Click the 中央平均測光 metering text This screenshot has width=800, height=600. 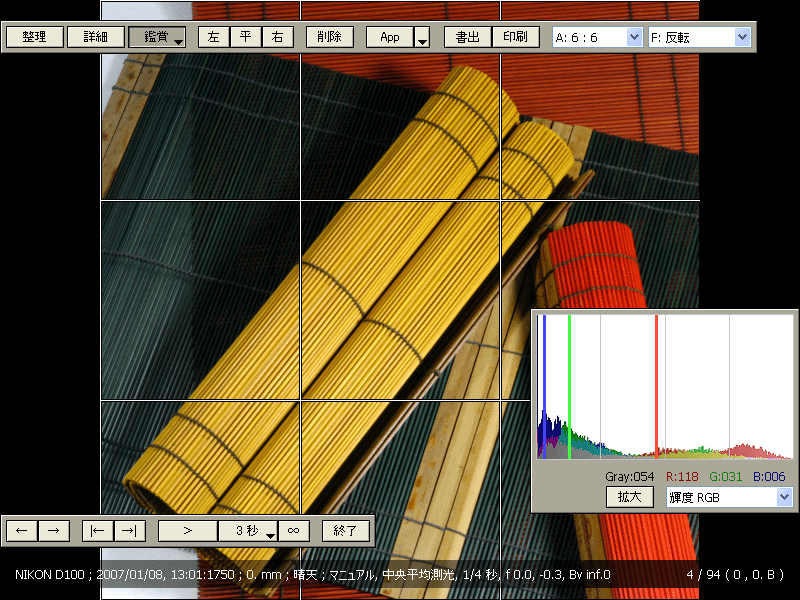coord(418,575)
